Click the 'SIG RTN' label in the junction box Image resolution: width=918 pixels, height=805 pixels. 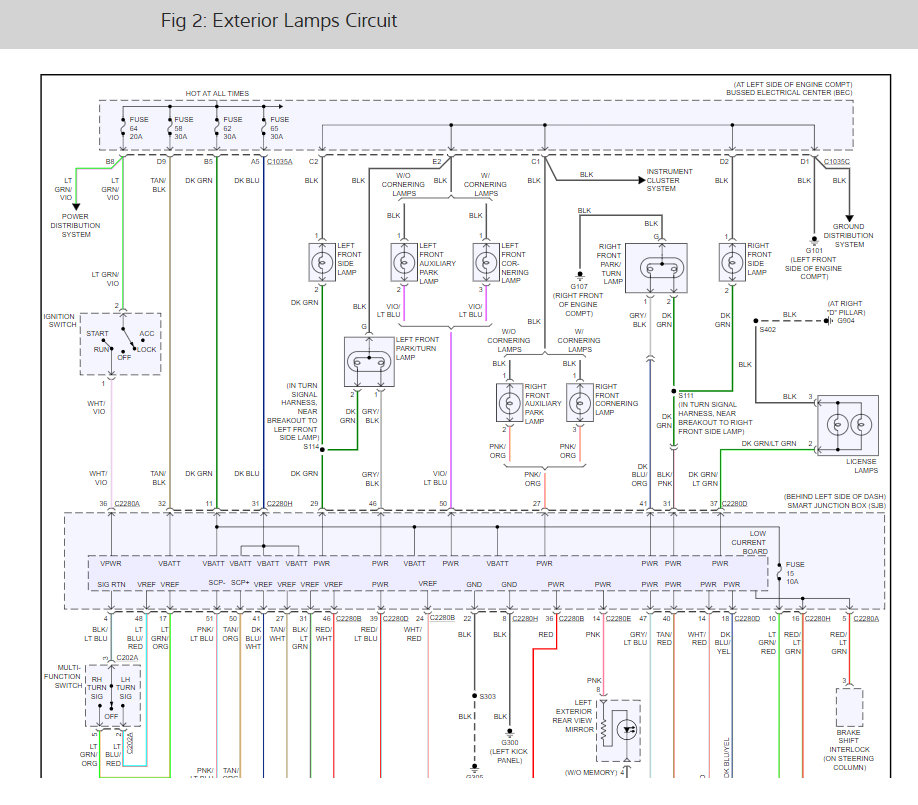(111, 585)
